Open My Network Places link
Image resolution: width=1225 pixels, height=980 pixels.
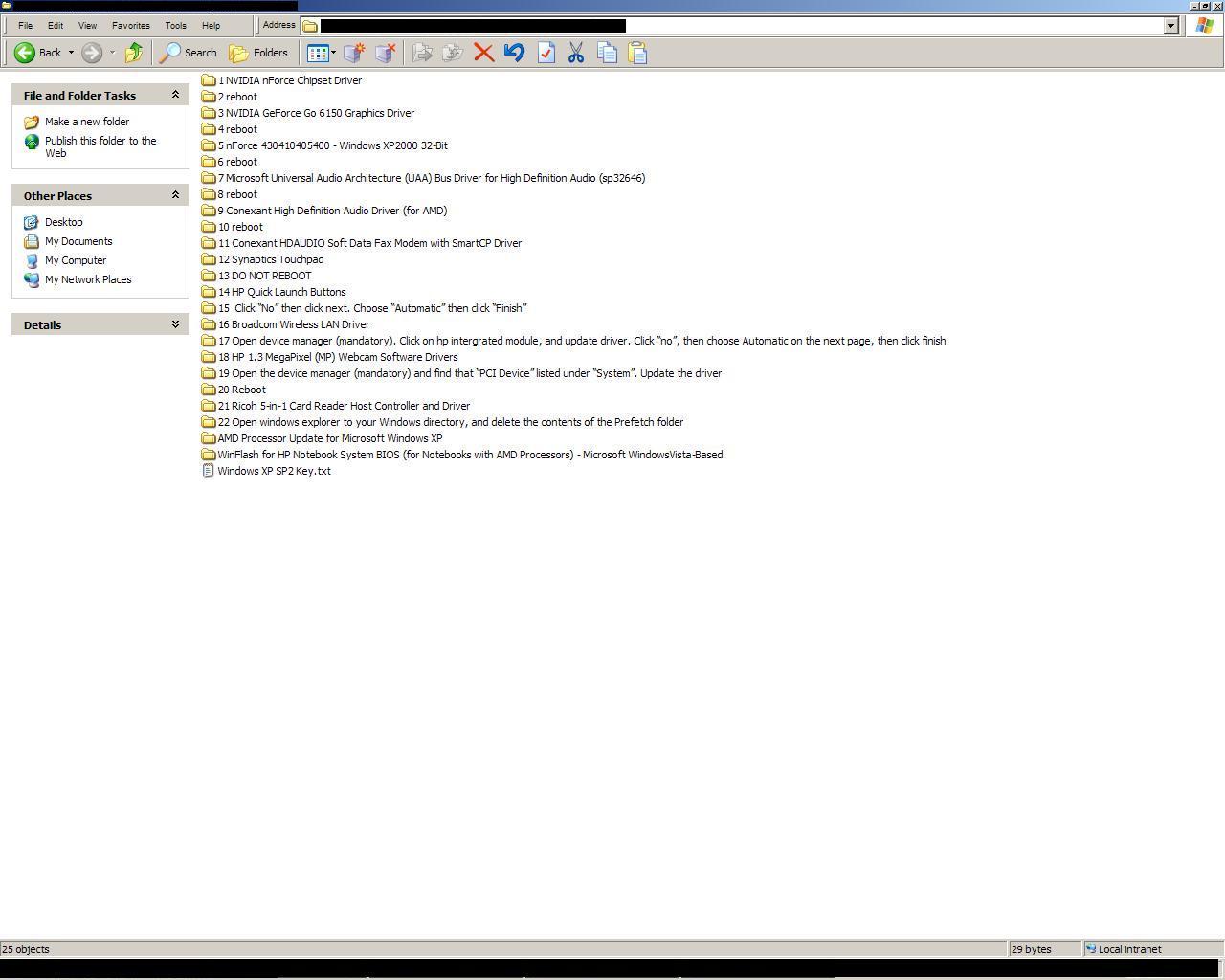(88, 279)
